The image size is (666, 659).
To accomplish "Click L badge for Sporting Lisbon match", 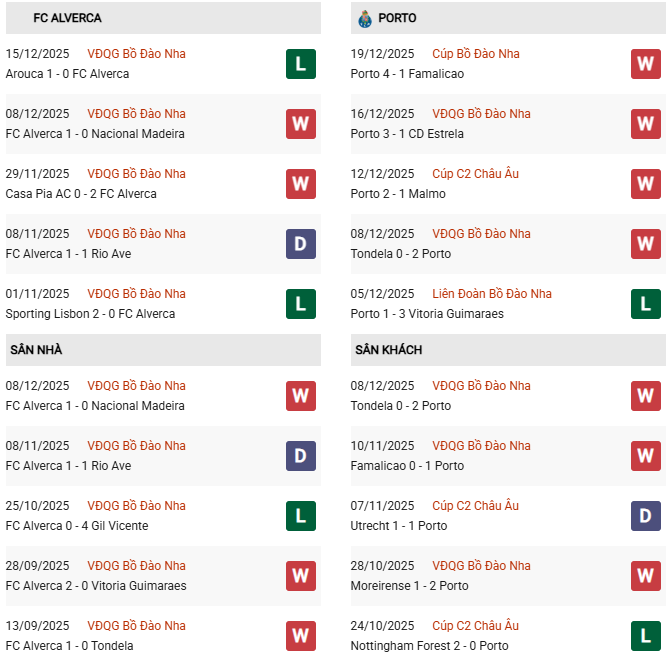I will point(300,304).
